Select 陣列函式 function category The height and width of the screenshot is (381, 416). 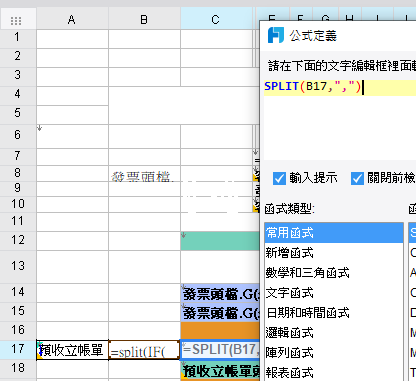coord(334,352)
